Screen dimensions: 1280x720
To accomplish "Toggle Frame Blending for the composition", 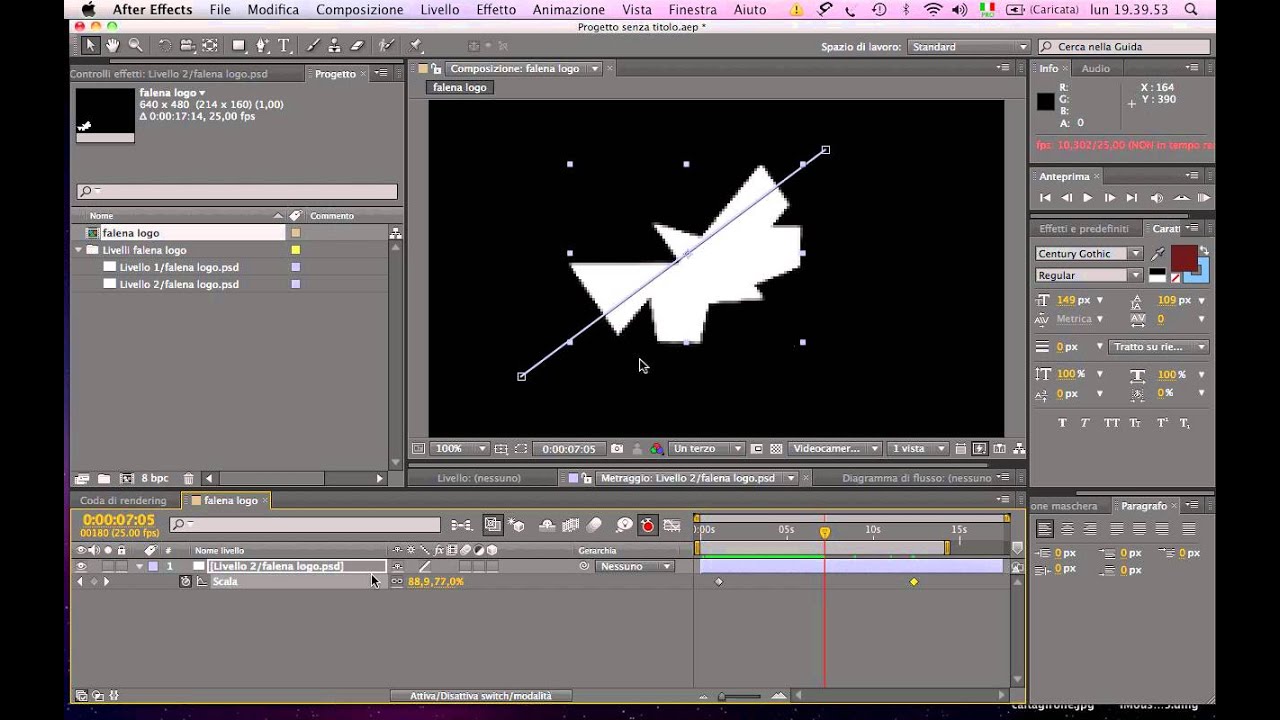I will tap(571, 525).
